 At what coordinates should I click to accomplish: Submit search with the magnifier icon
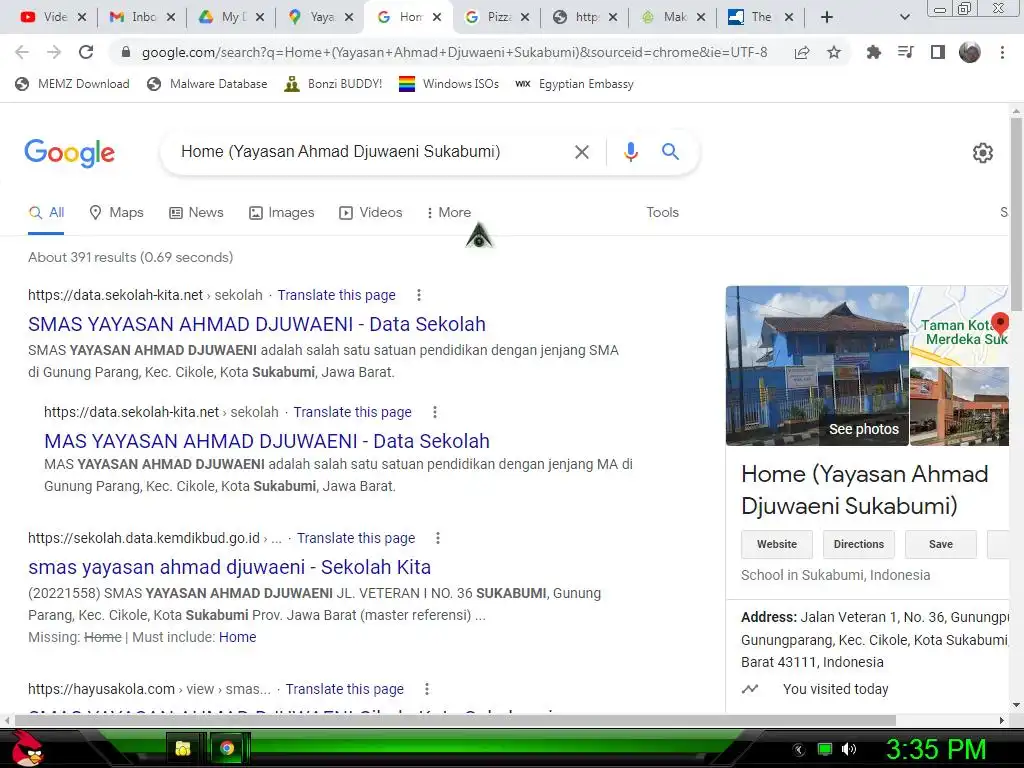coord(670,152)
